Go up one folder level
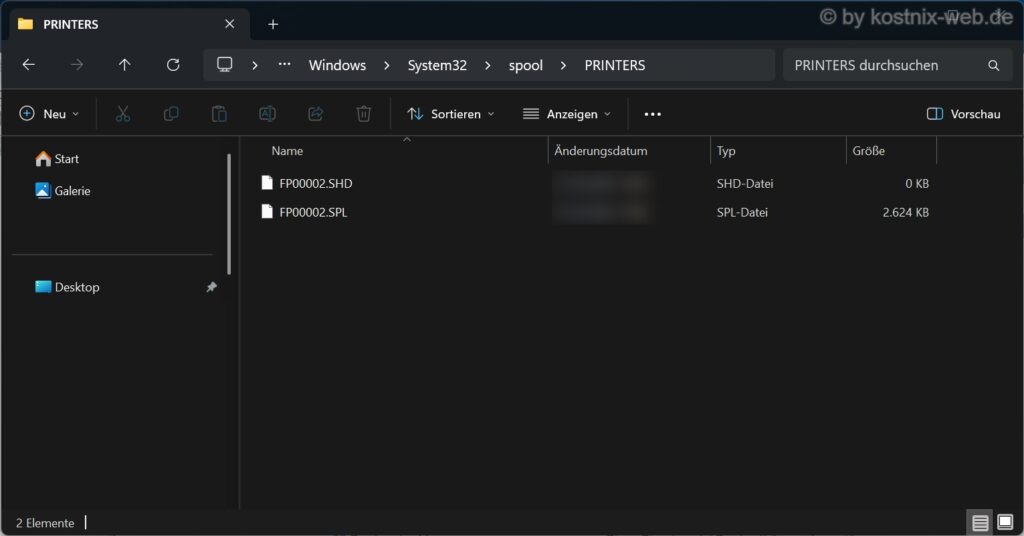Viewport: 1024px width, 536px height. click(124, 65)
